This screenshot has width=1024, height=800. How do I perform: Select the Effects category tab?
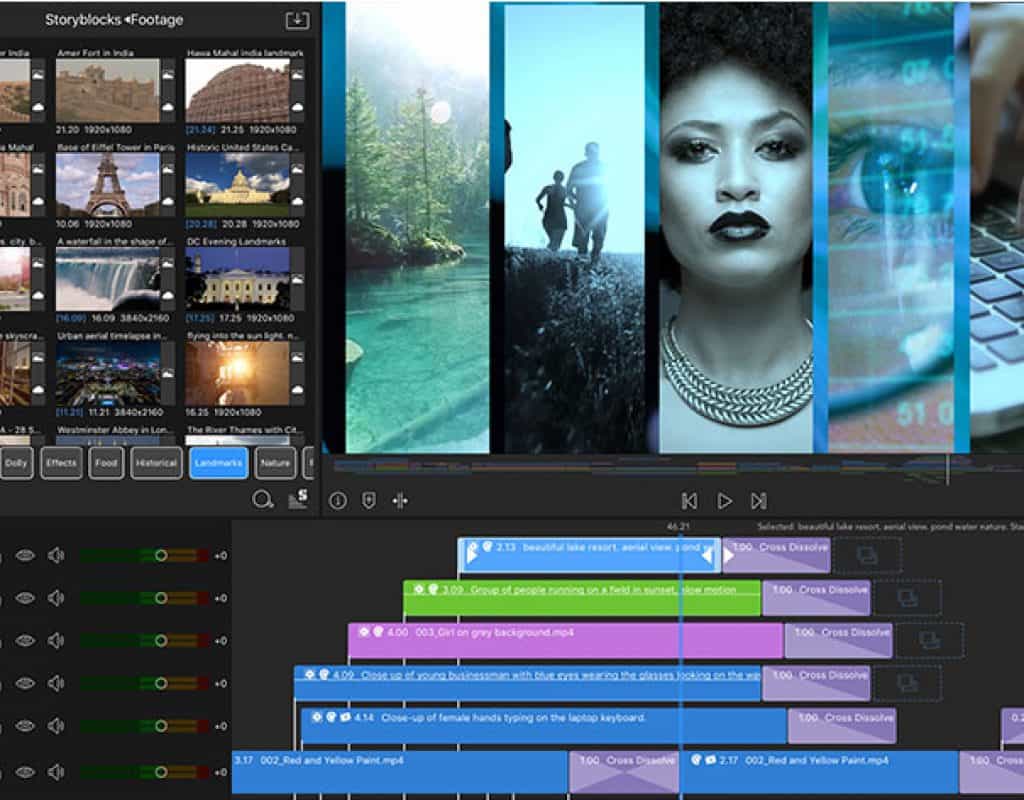tap(61, 463)
